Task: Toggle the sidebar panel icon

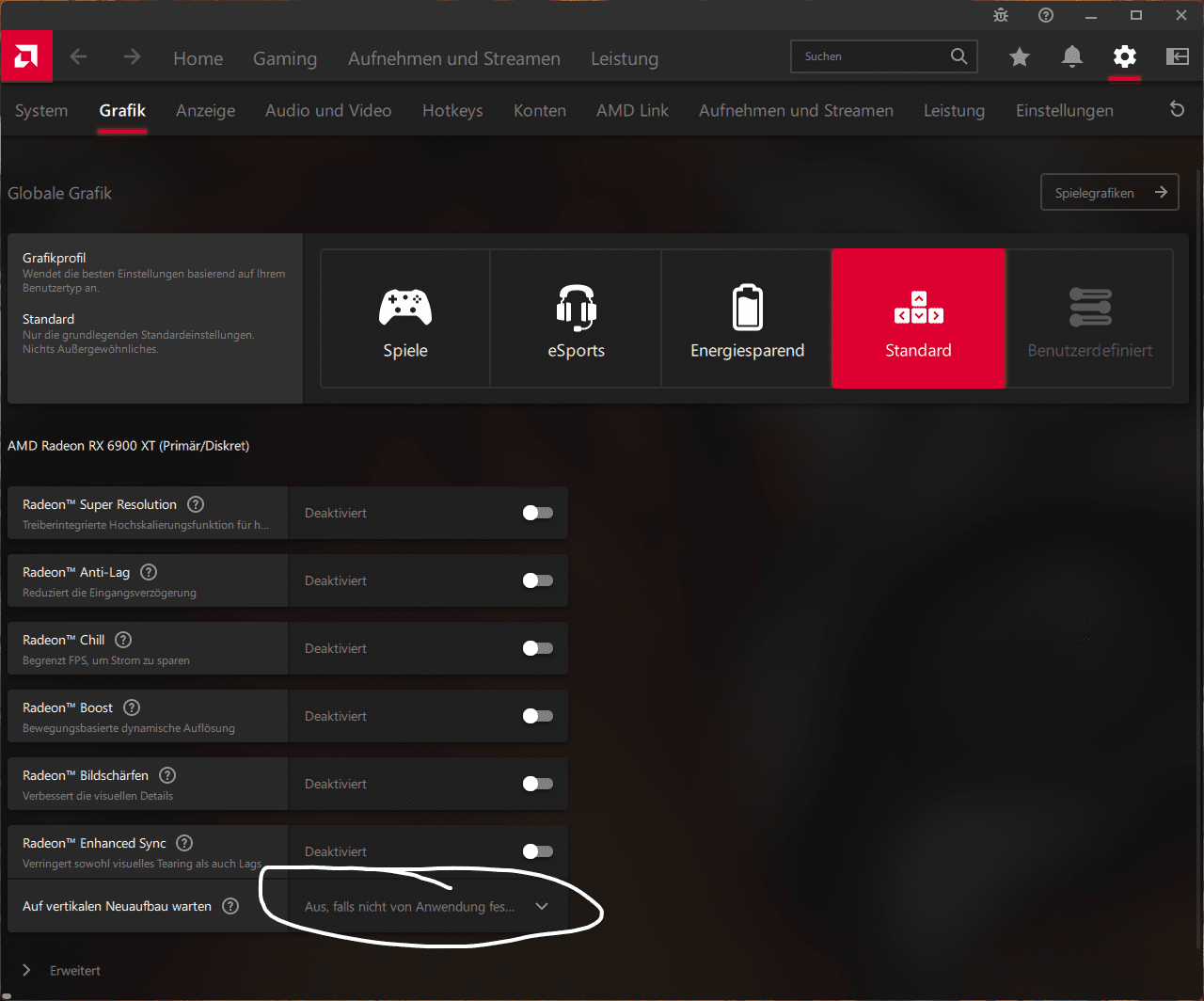Action: point(1178,57)
